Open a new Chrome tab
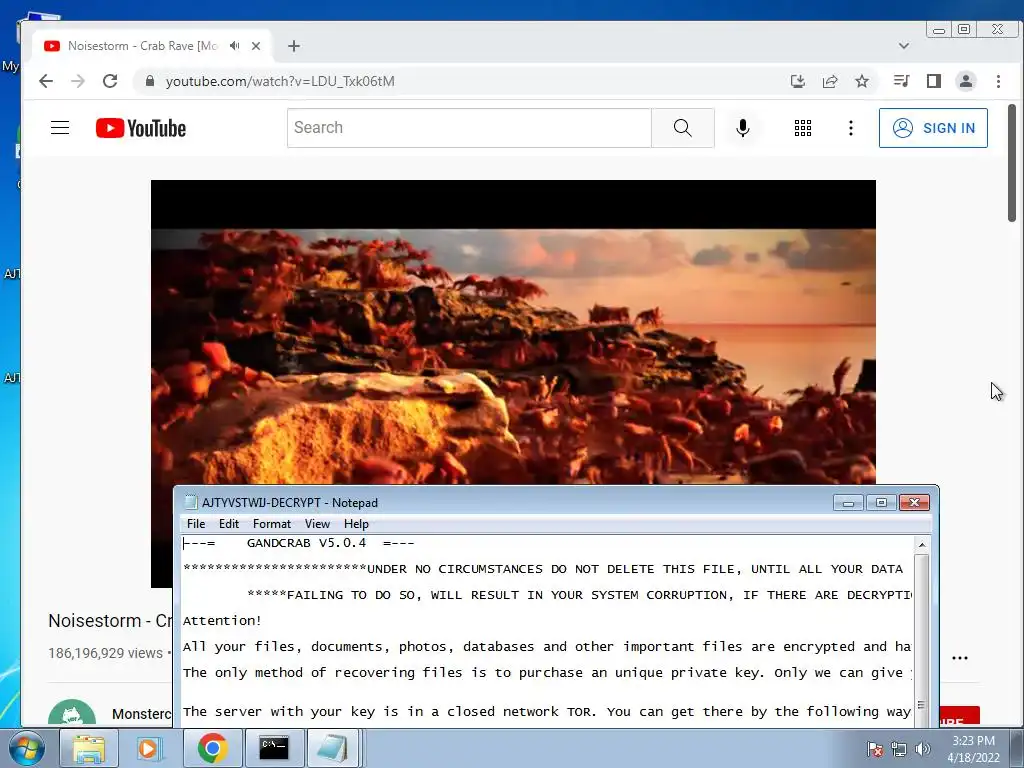This screenshot has height=768, width=1024. [x=294, y=46]
